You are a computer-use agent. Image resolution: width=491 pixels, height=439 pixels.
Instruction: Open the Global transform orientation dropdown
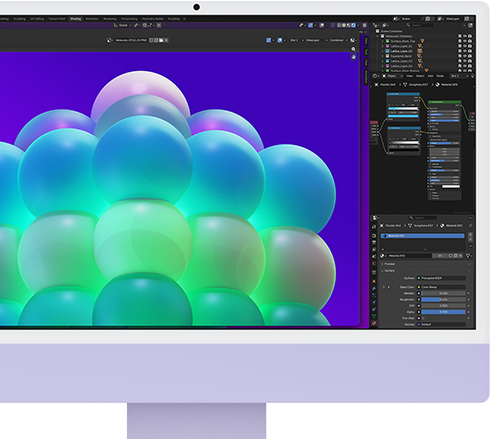coord(122,25)
